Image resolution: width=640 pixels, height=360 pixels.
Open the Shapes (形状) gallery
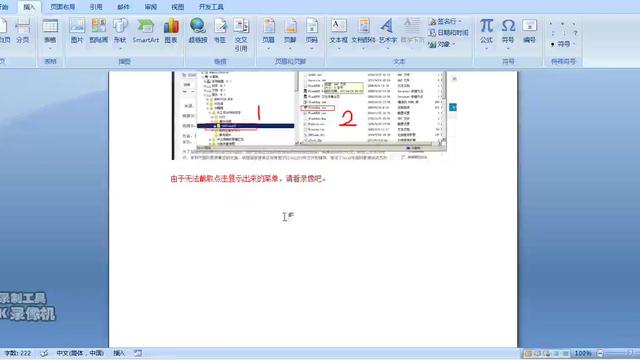(x=120, y=34)
